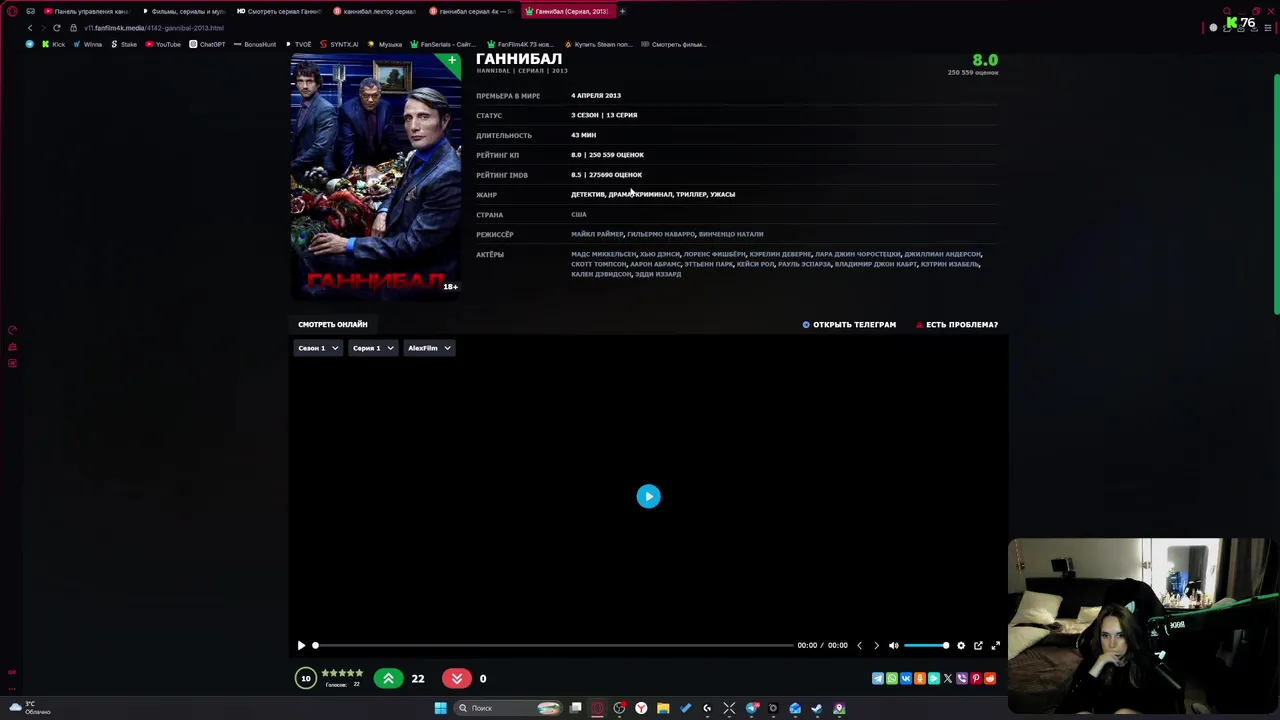
Task: Share via Telegram icon
Action: click(878, 678)
